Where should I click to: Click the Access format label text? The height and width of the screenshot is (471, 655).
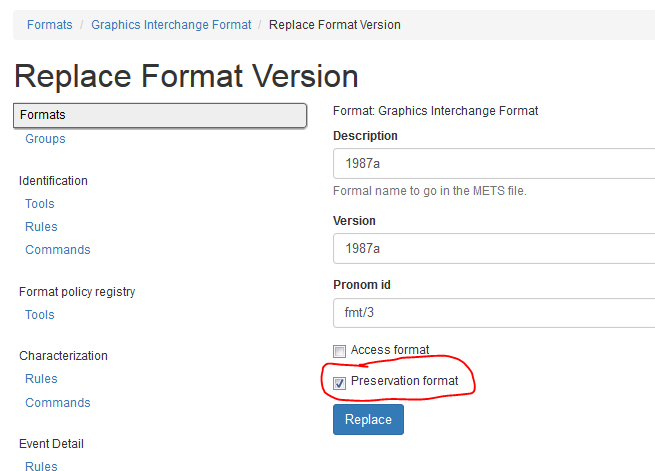[x=390, y=350]
